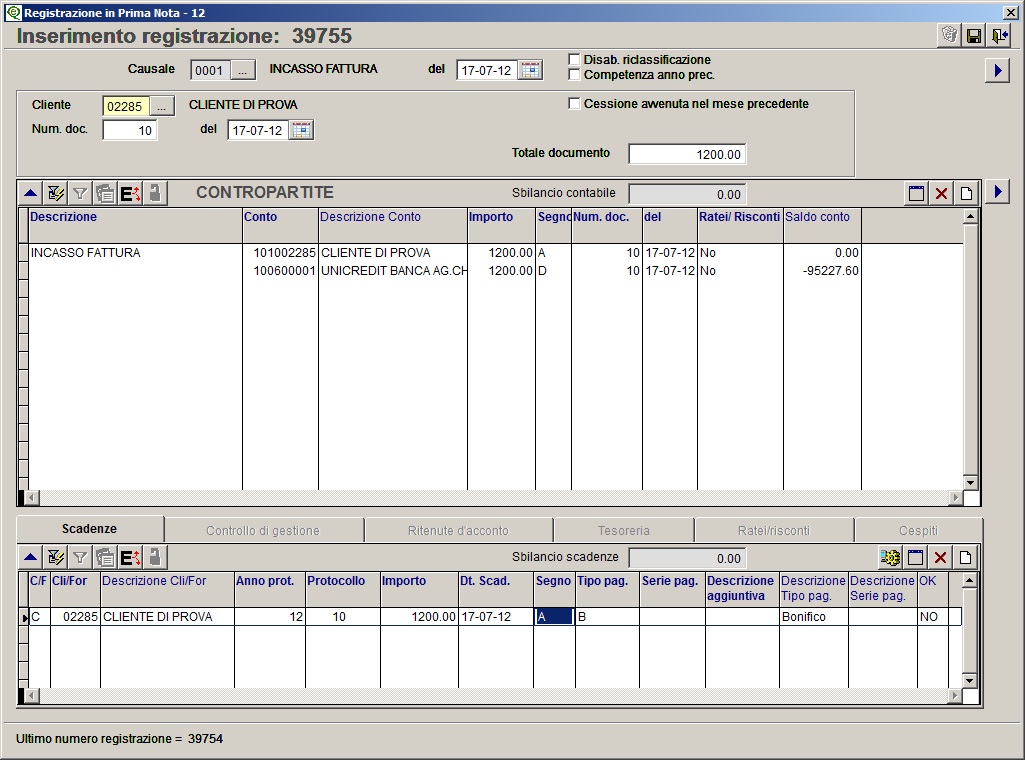1025x760 pixels.
Task: Click the Saldo conto column header
Action: coord(822,225)
